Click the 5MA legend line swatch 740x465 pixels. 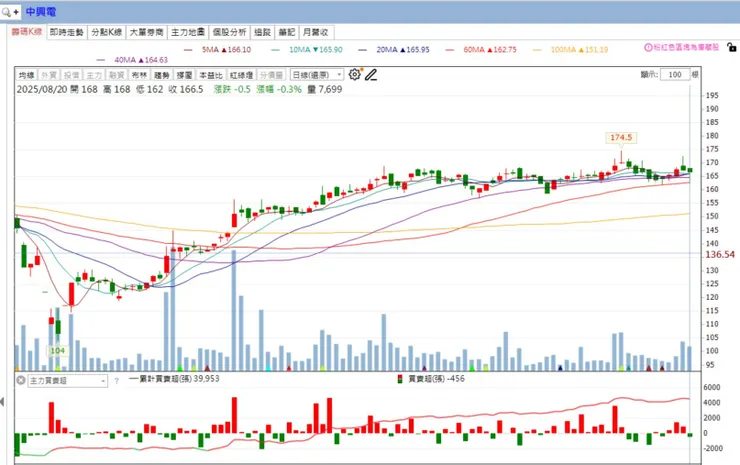(x=188, y=50)
